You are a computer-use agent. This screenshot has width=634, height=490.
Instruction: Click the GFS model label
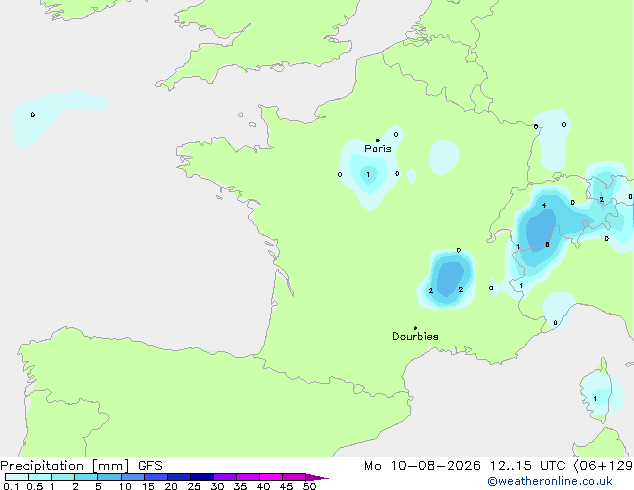pyautogui.click(x=150, y=466)
